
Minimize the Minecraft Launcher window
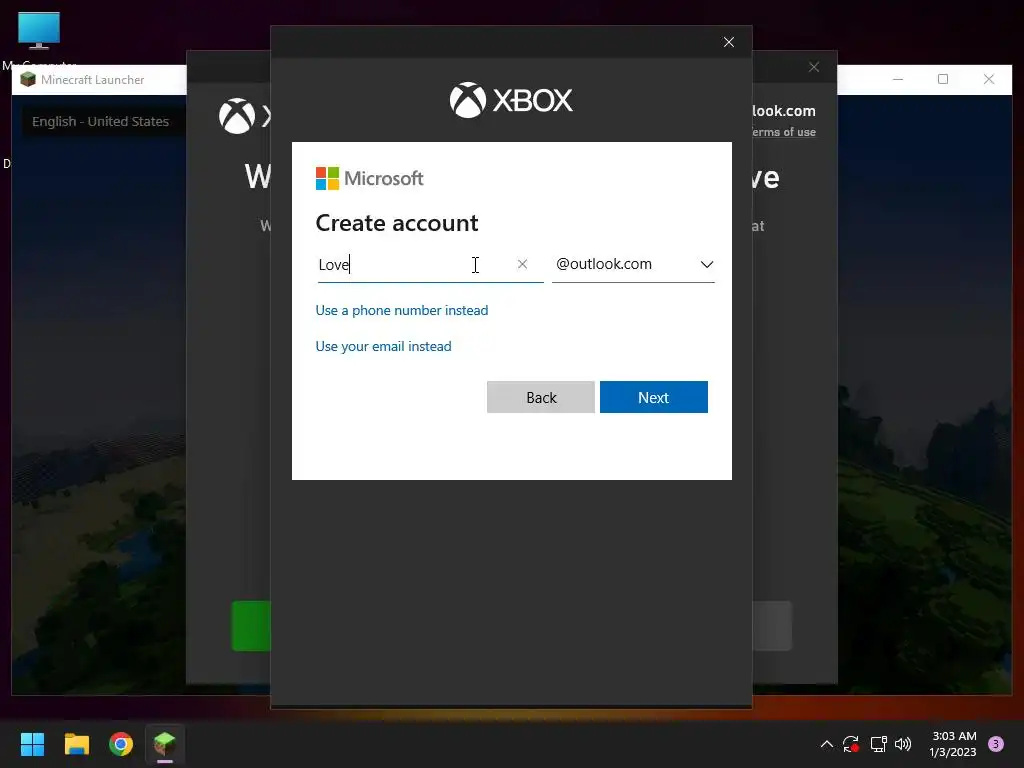(898, 79)
